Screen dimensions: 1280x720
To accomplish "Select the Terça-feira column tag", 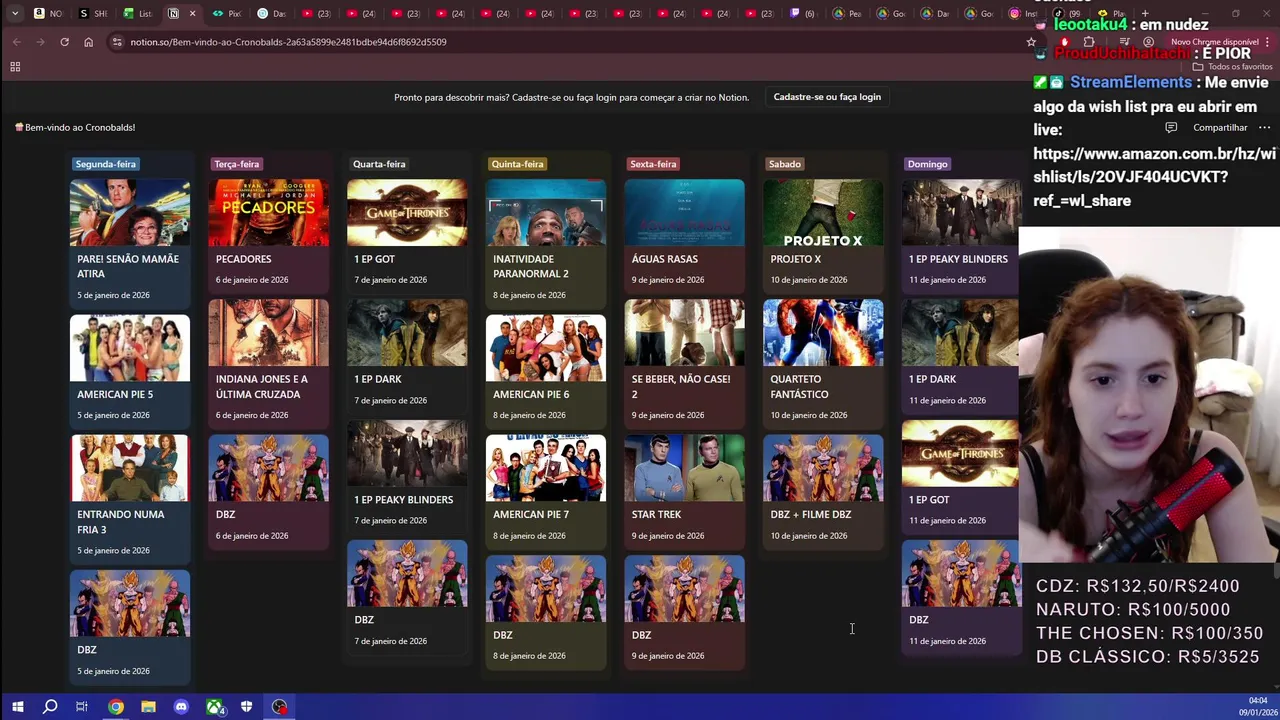I will [x=236, y=164].
